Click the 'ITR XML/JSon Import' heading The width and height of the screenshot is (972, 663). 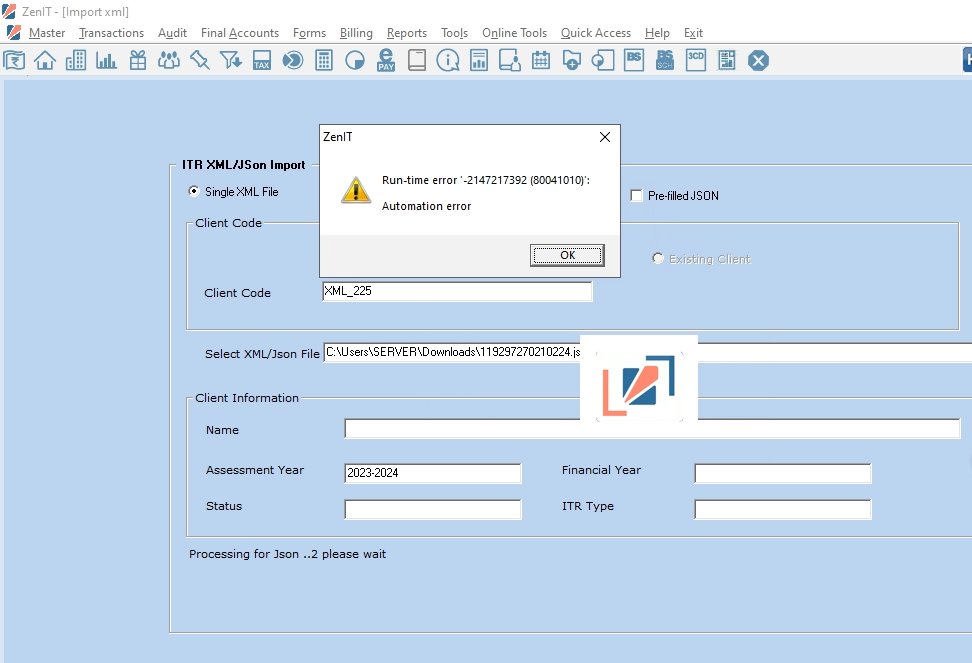244,165
